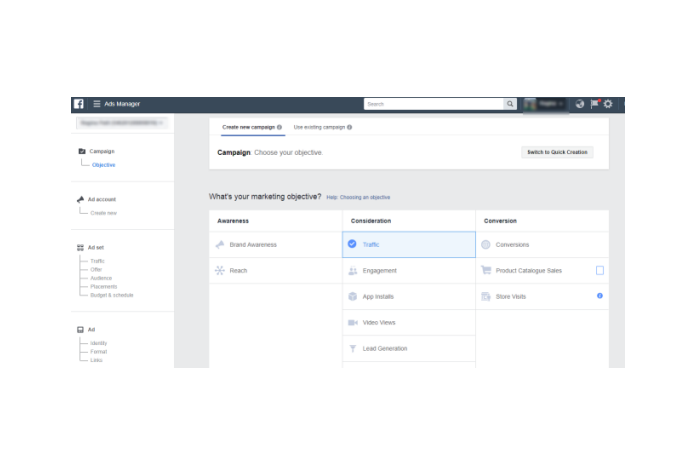The width and height of the screenshot is (696, 464).
Task: Pick the Engagement objective
Action: pos(379,271)
